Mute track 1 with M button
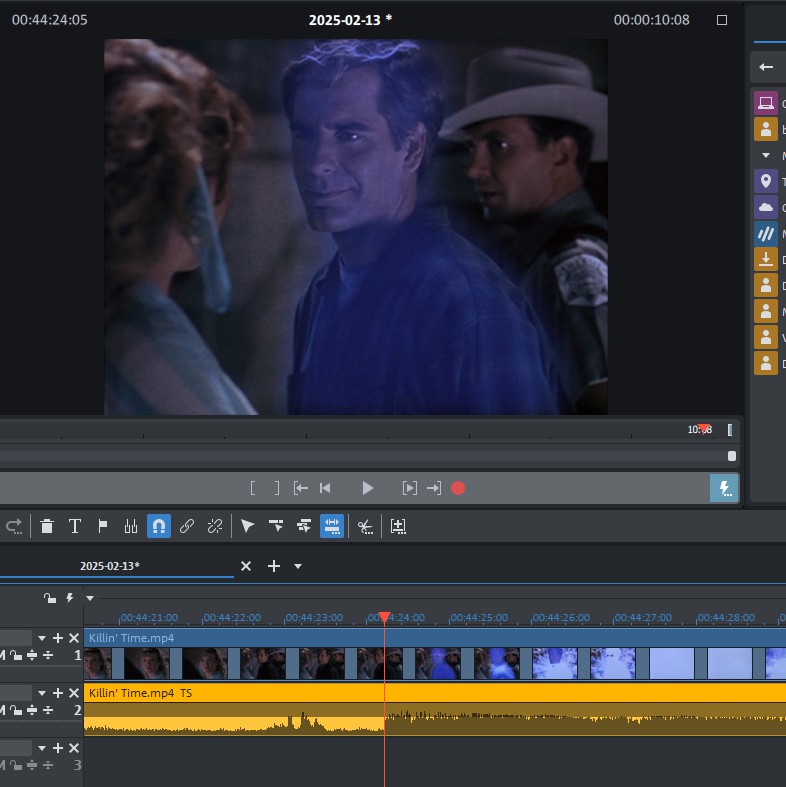 coord(3,655)
